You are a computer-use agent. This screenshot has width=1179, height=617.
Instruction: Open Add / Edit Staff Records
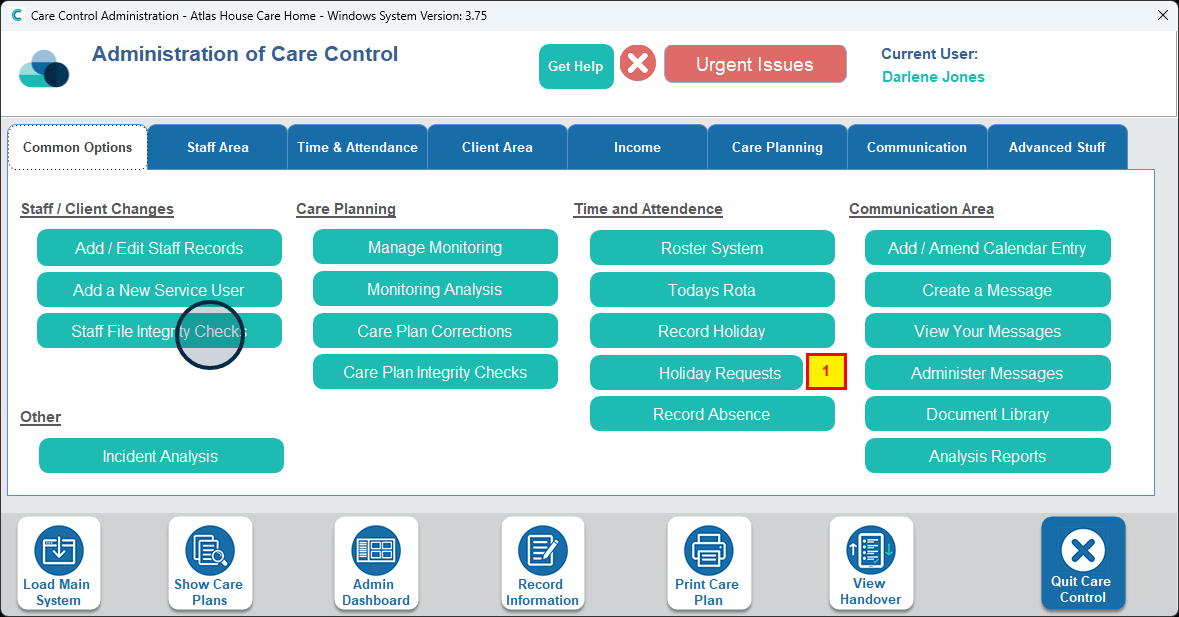point(159,248)
